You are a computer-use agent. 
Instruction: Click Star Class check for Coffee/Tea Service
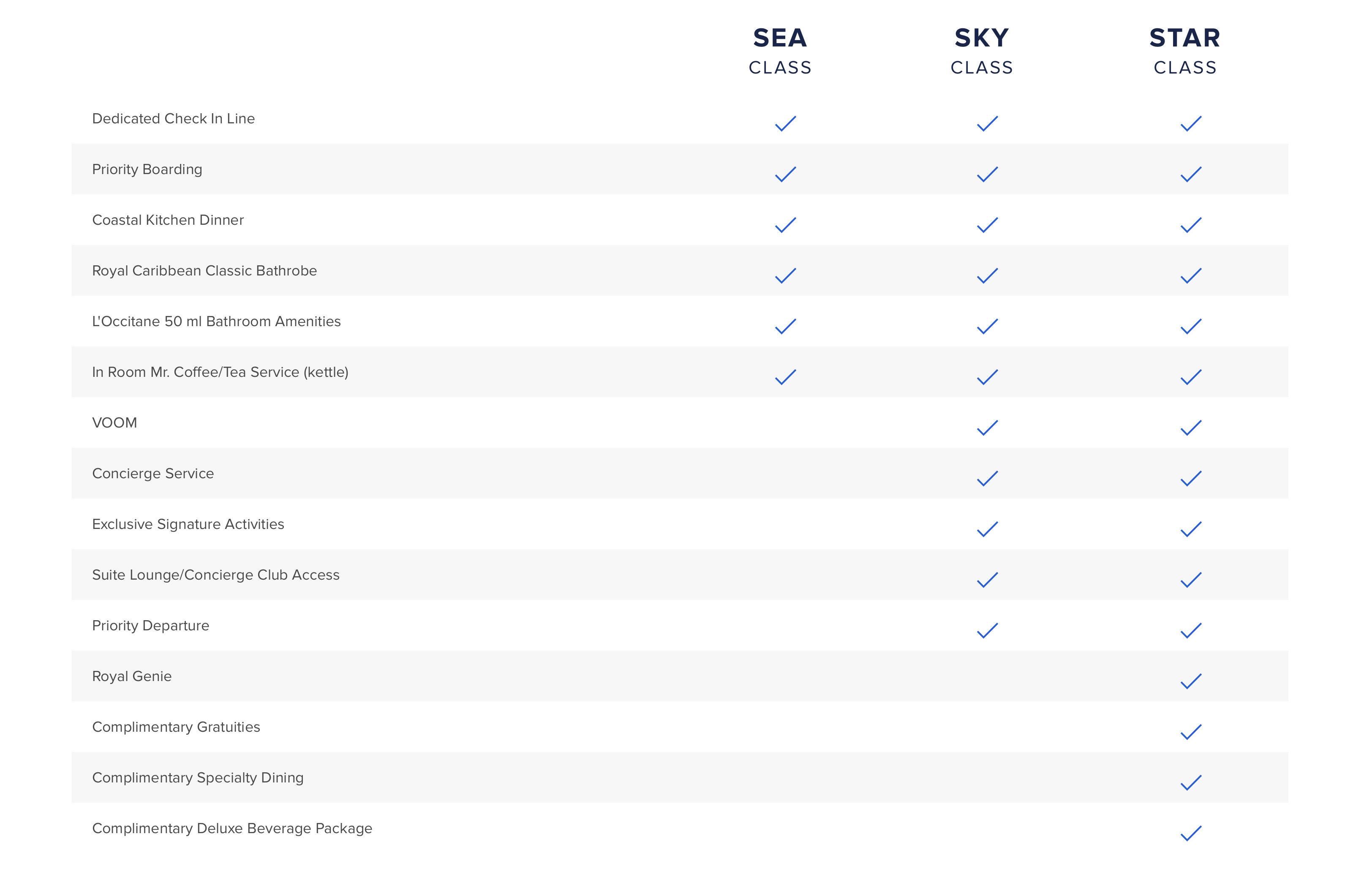(x=1191, y=377)
